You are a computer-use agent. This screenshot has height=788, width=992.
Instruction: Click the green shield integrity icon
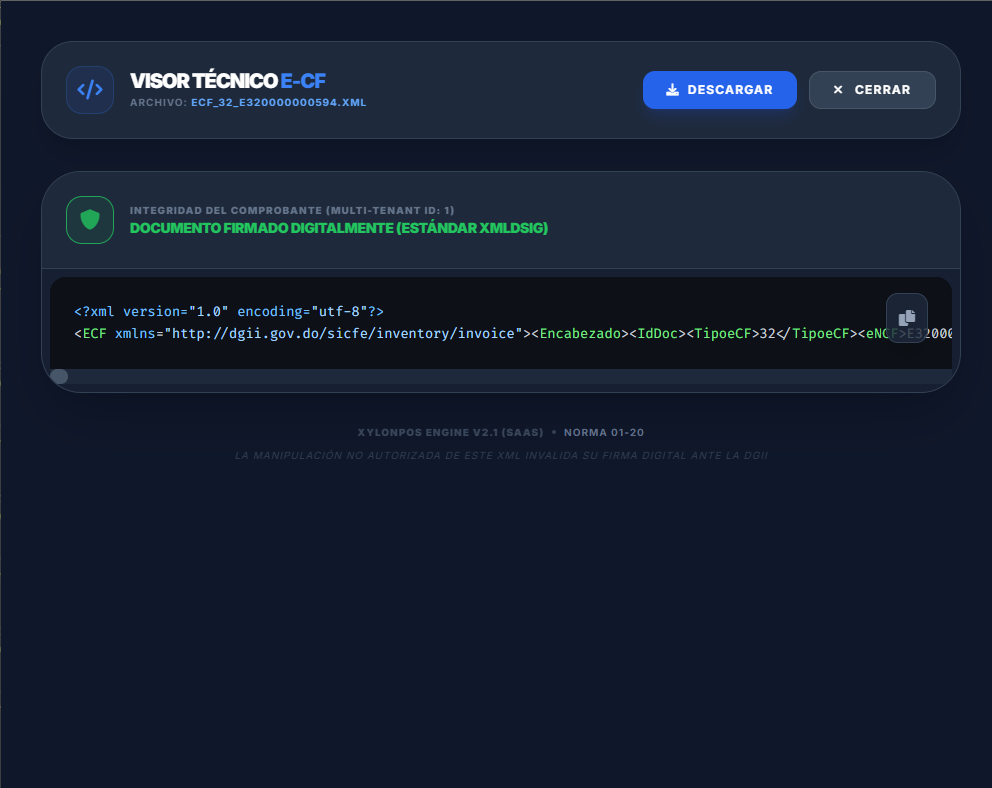point(90,220)
